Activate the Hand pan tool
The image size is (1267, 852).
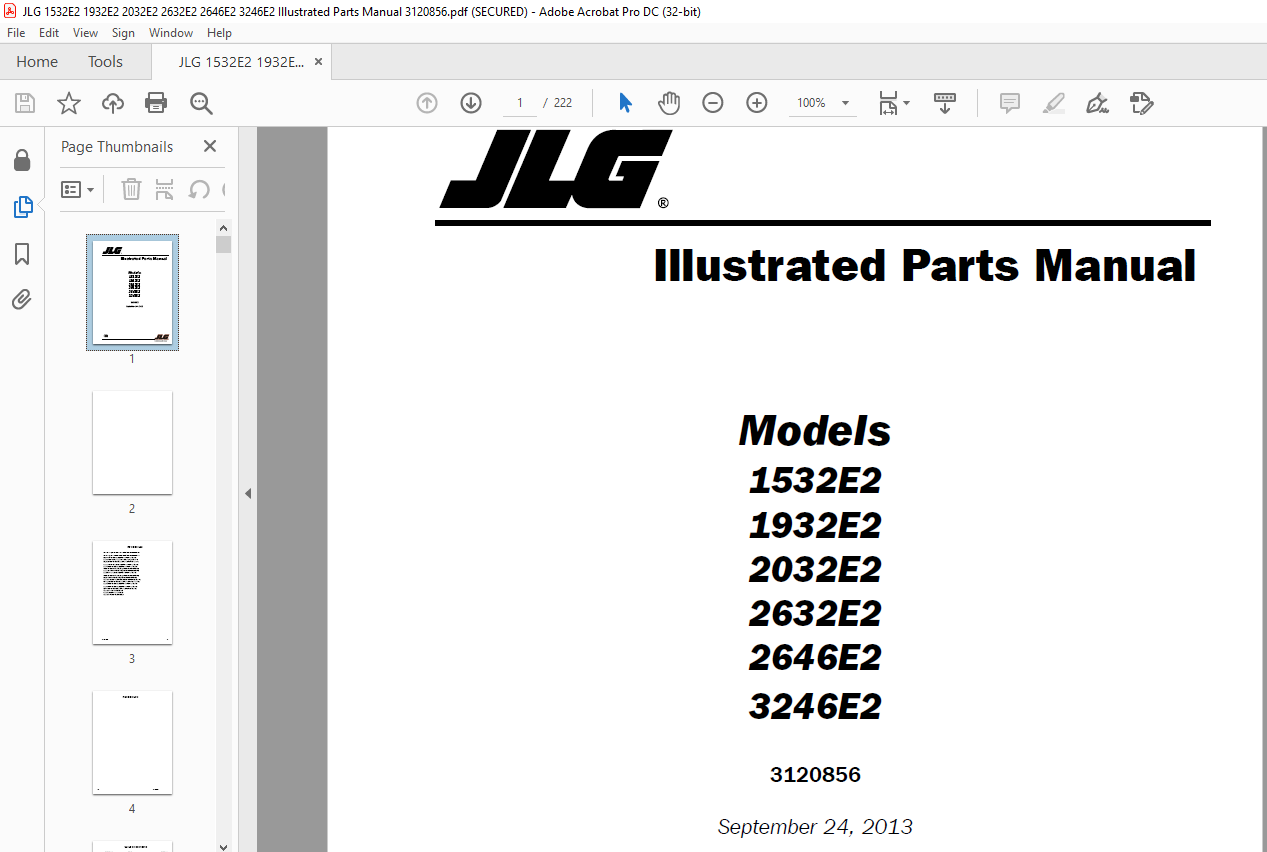click(669, 103)
